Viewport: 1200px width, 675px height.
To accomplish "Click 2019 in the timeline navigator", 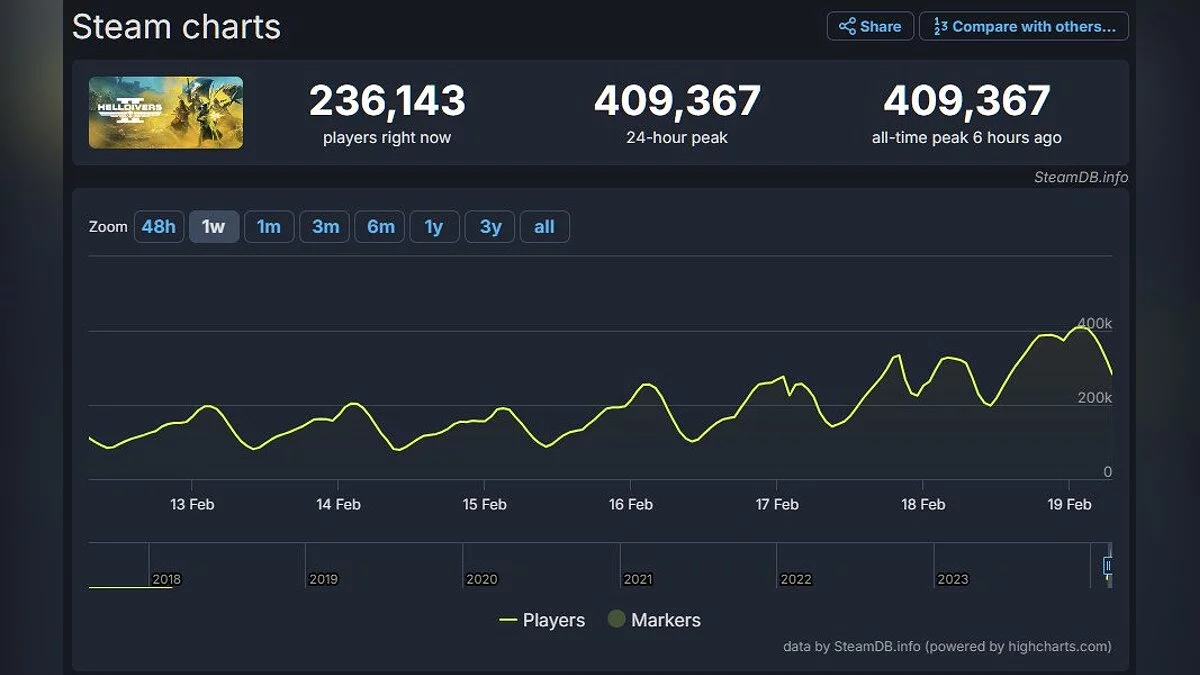I will pyautogui.click(x=323, y=579).
